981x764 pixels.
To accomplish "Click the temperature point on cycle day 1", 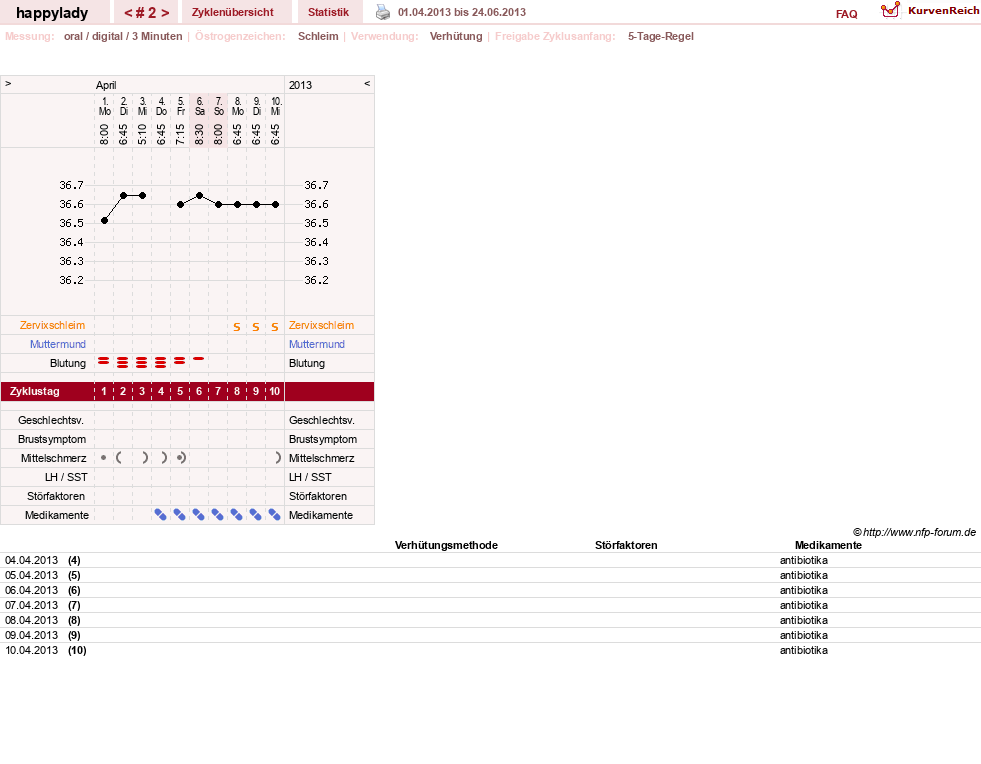I will click(104, 220).
